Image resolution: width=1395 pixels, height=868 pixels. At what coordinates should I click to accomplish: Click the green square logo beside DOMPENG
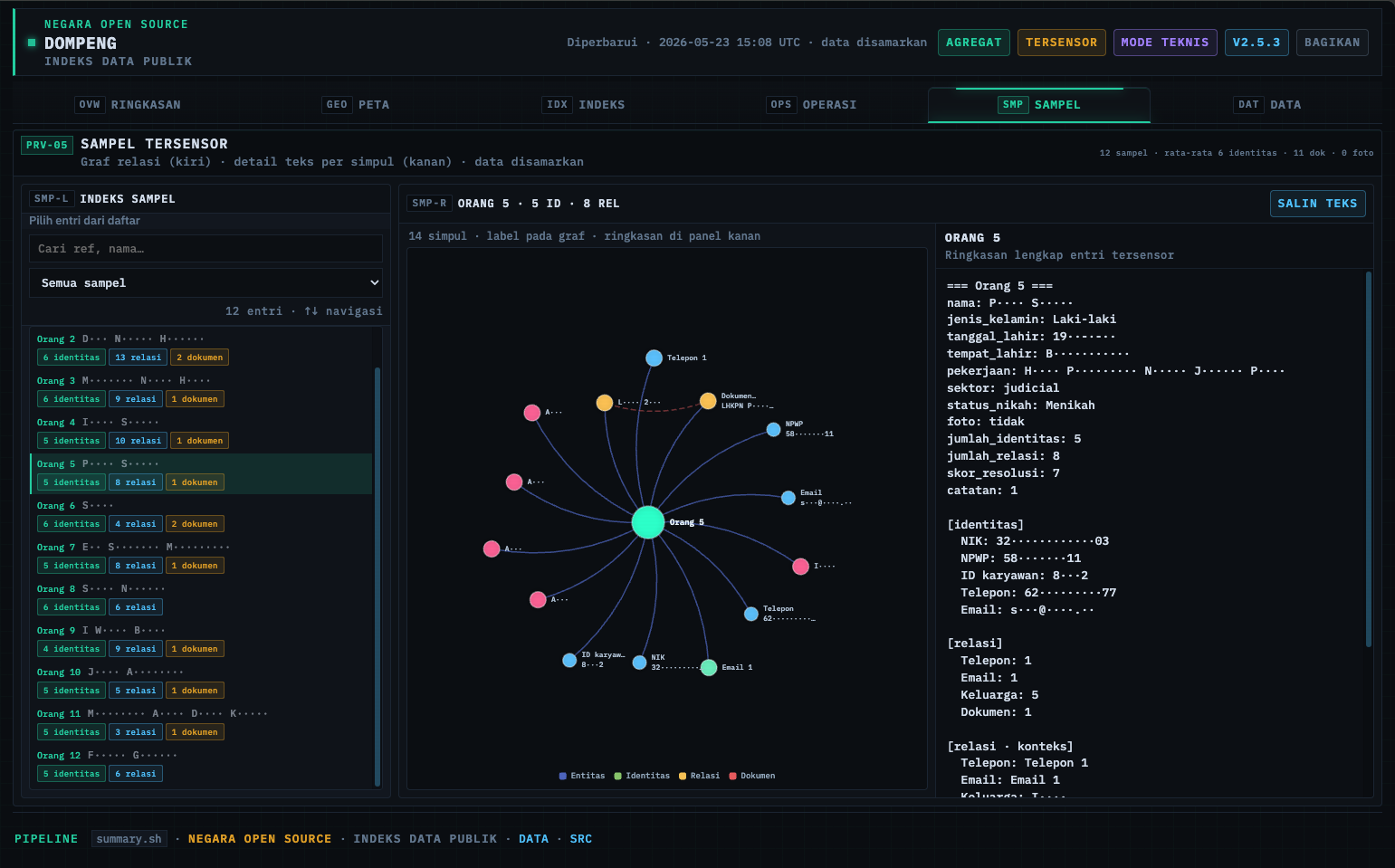coord(32,43)
